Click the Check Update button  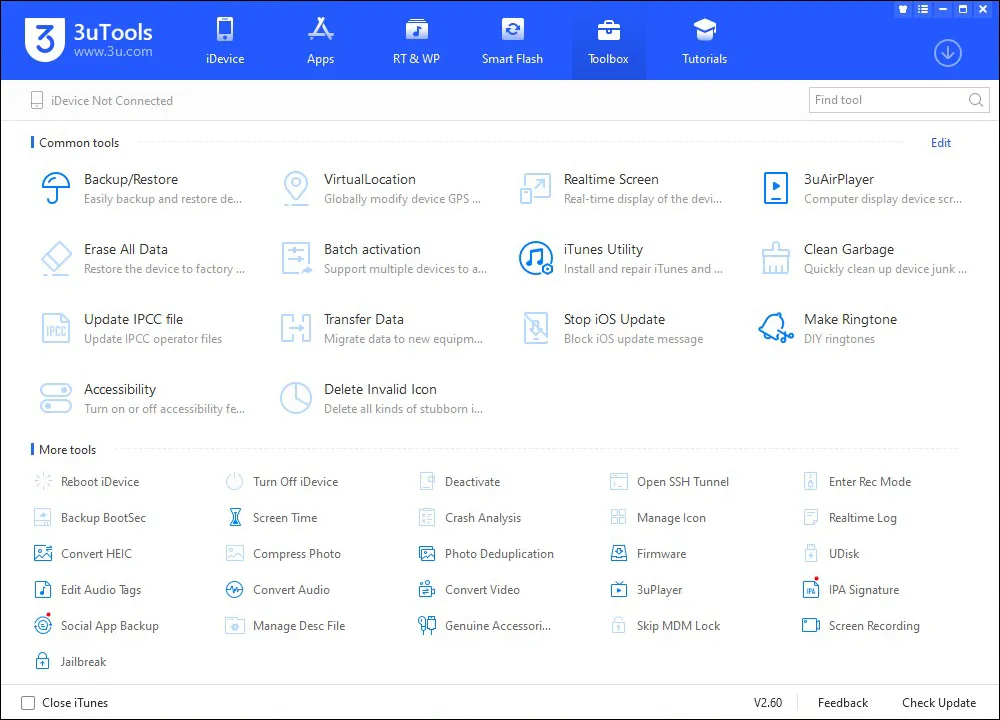(938, 703)
